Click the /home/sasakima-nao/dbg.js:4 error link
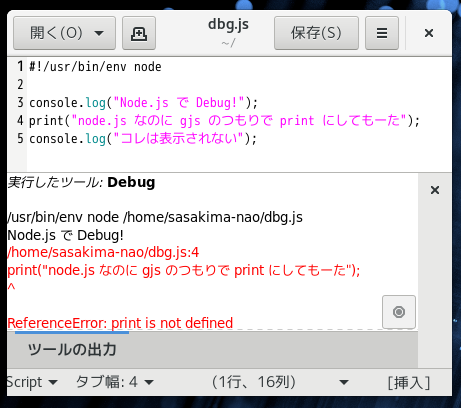 103,252
